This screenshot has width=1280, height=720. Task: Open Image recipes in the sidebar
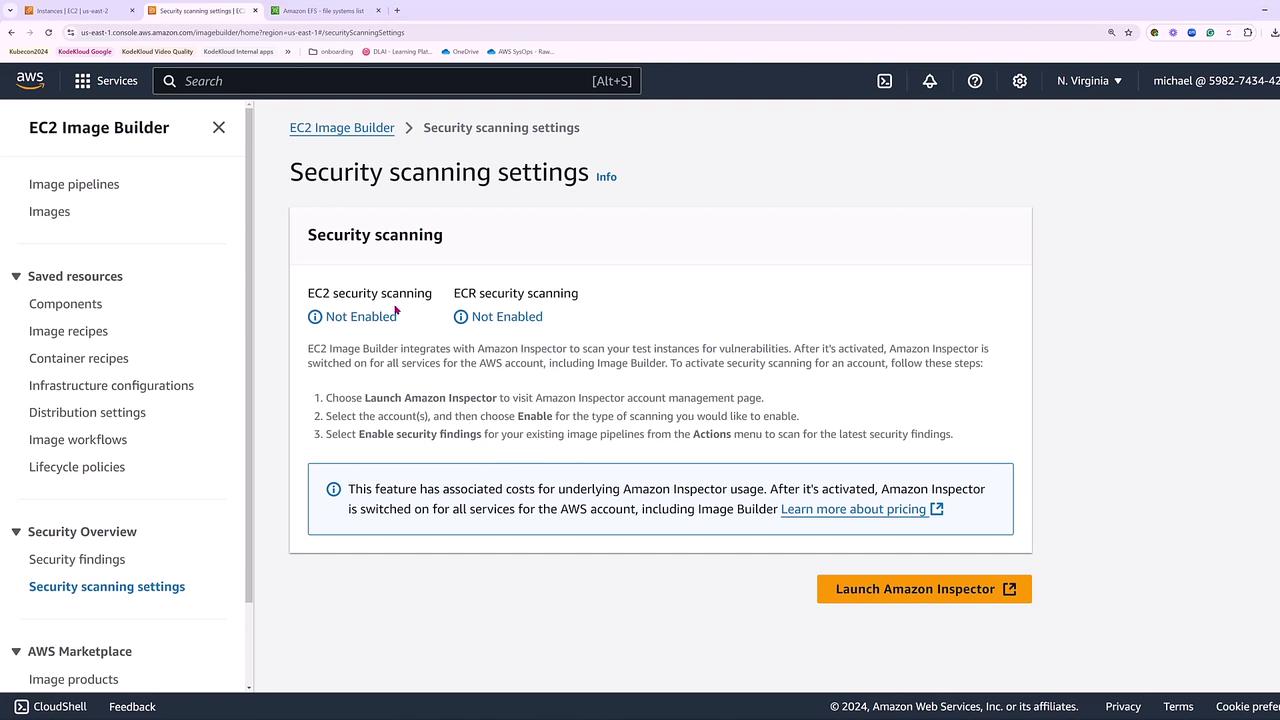[68, 331]
